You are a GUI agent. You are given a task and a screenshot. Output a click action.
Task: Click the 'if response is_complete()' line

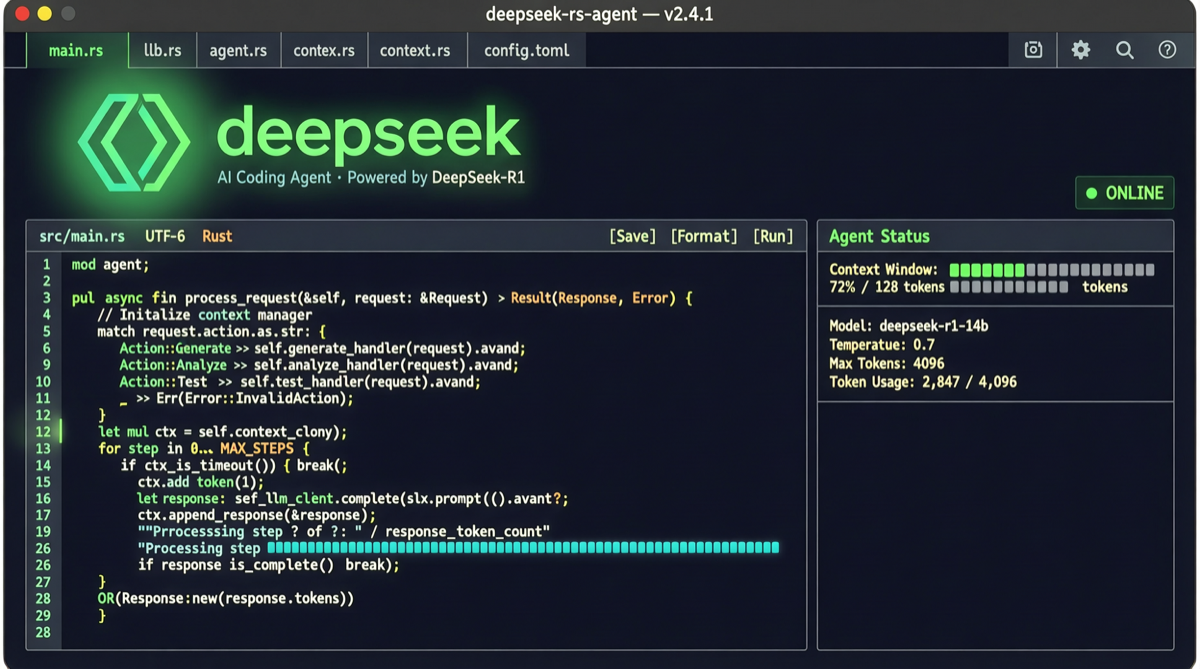[268, 565]
